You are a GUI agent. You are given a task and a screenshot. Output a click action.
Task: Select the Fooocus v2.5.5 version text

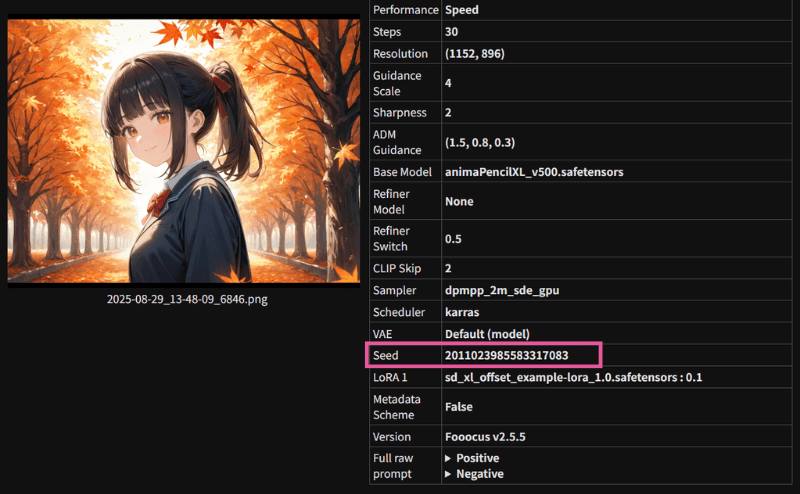click(485, 437)
